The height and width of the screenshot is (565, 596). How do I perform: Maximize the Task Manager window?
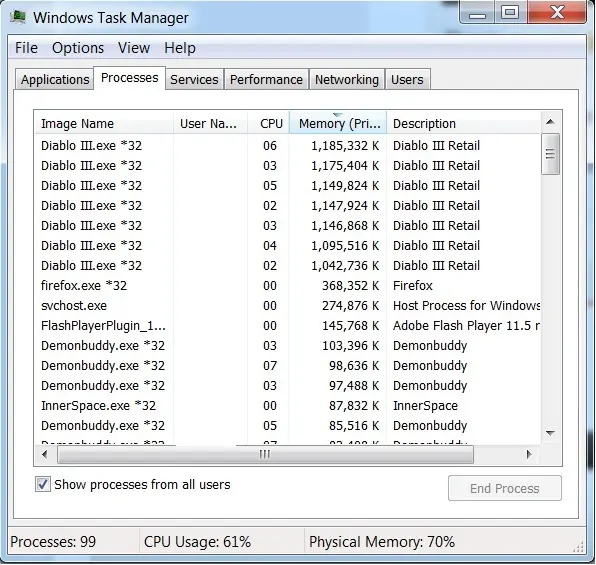tap(510, 13)
